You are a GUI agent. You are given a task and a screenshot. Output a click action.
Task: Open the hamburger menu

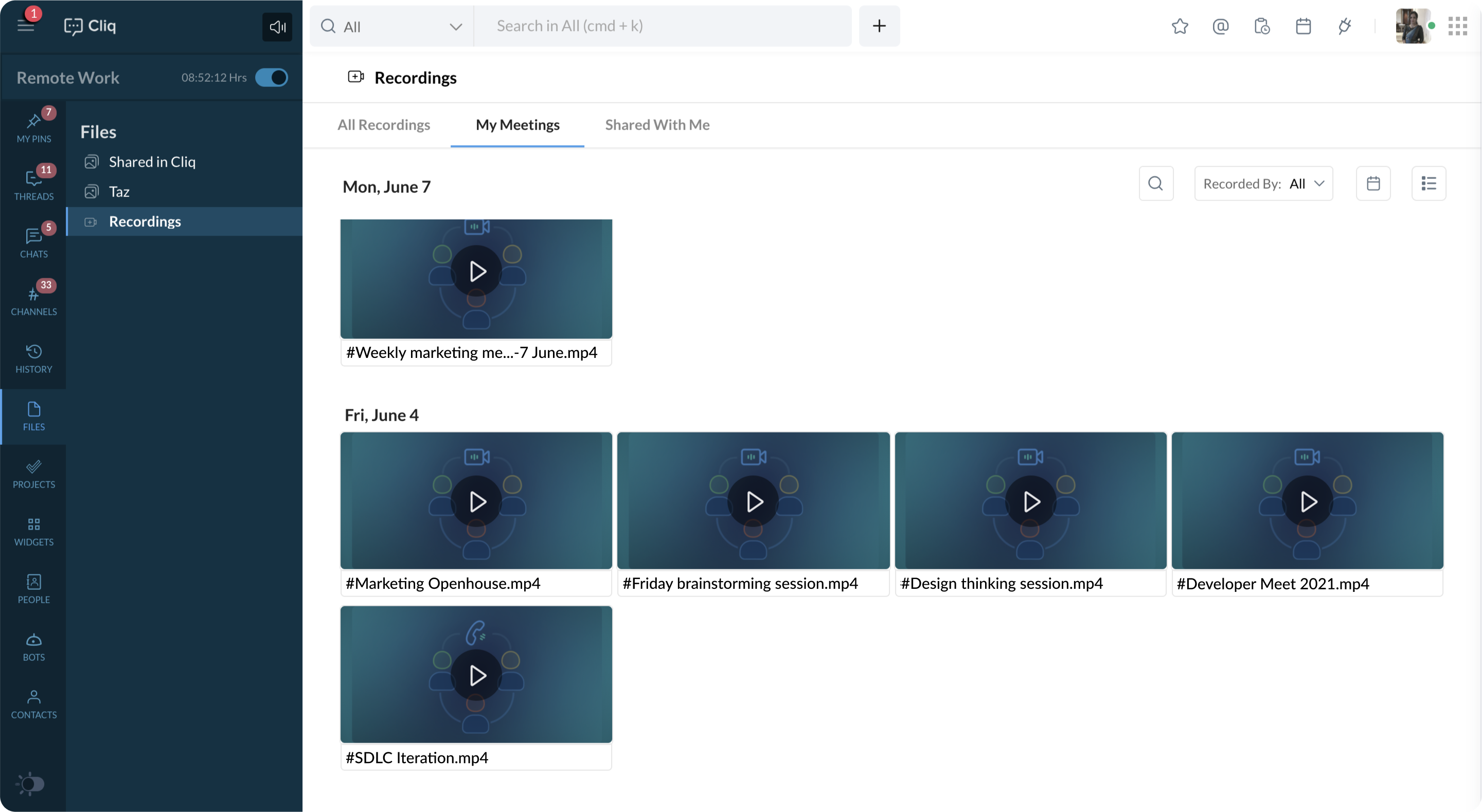pyautogui.click(x=26, y=26)
